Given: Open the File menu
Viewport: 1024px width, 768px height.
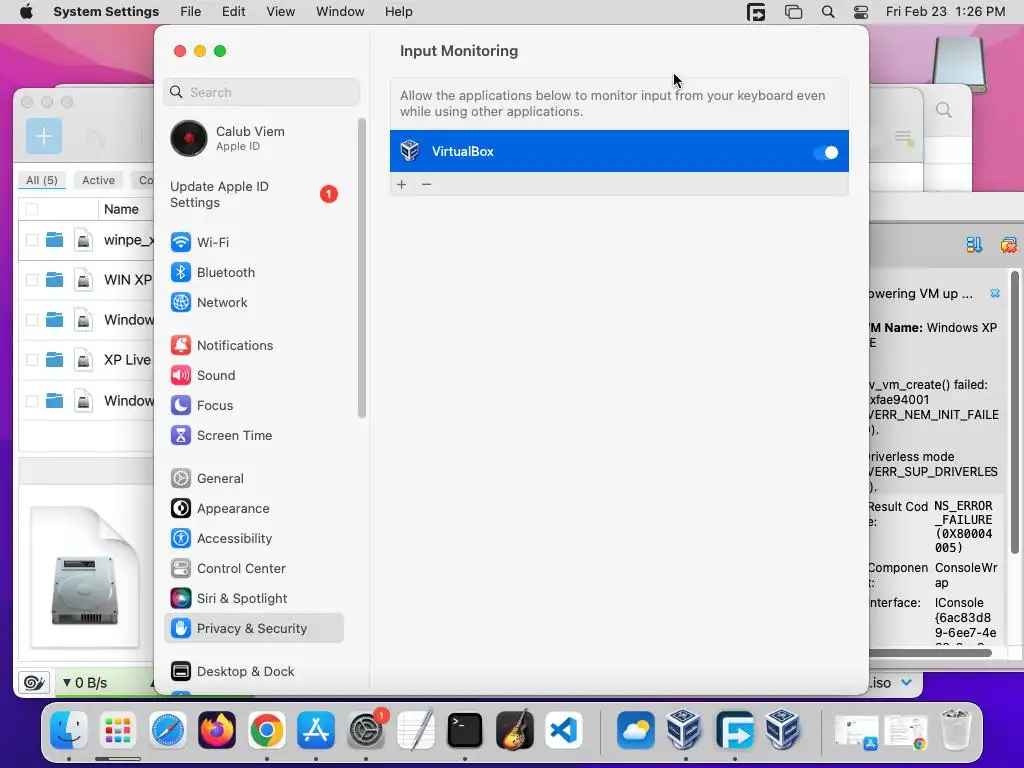Looking at the screenshot, I should 191,12.
